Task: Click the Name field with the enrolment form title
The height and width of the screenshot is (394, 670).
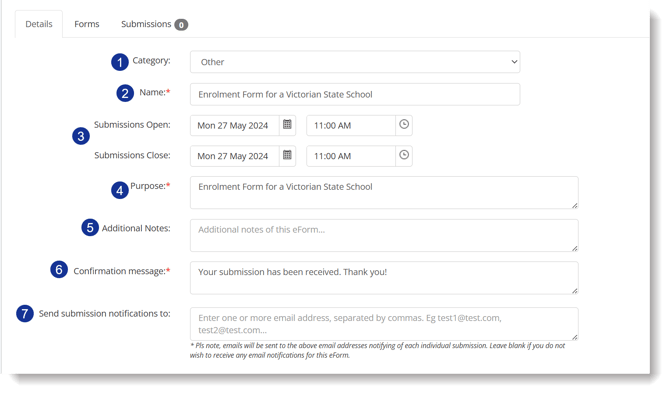Action: coord(355,94)
